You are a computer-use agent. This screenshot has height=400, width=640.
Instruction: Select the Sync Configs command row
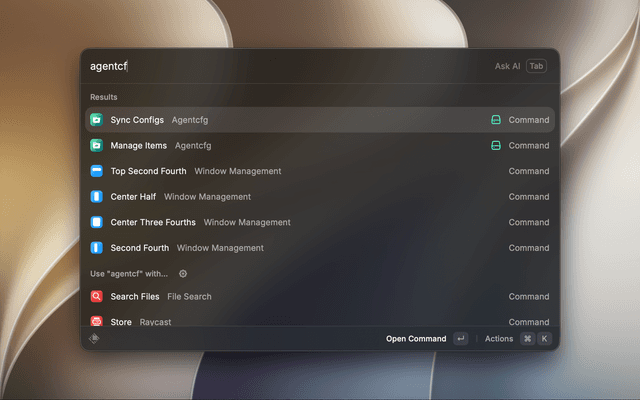pyautogui.click(x=320, y=120)
